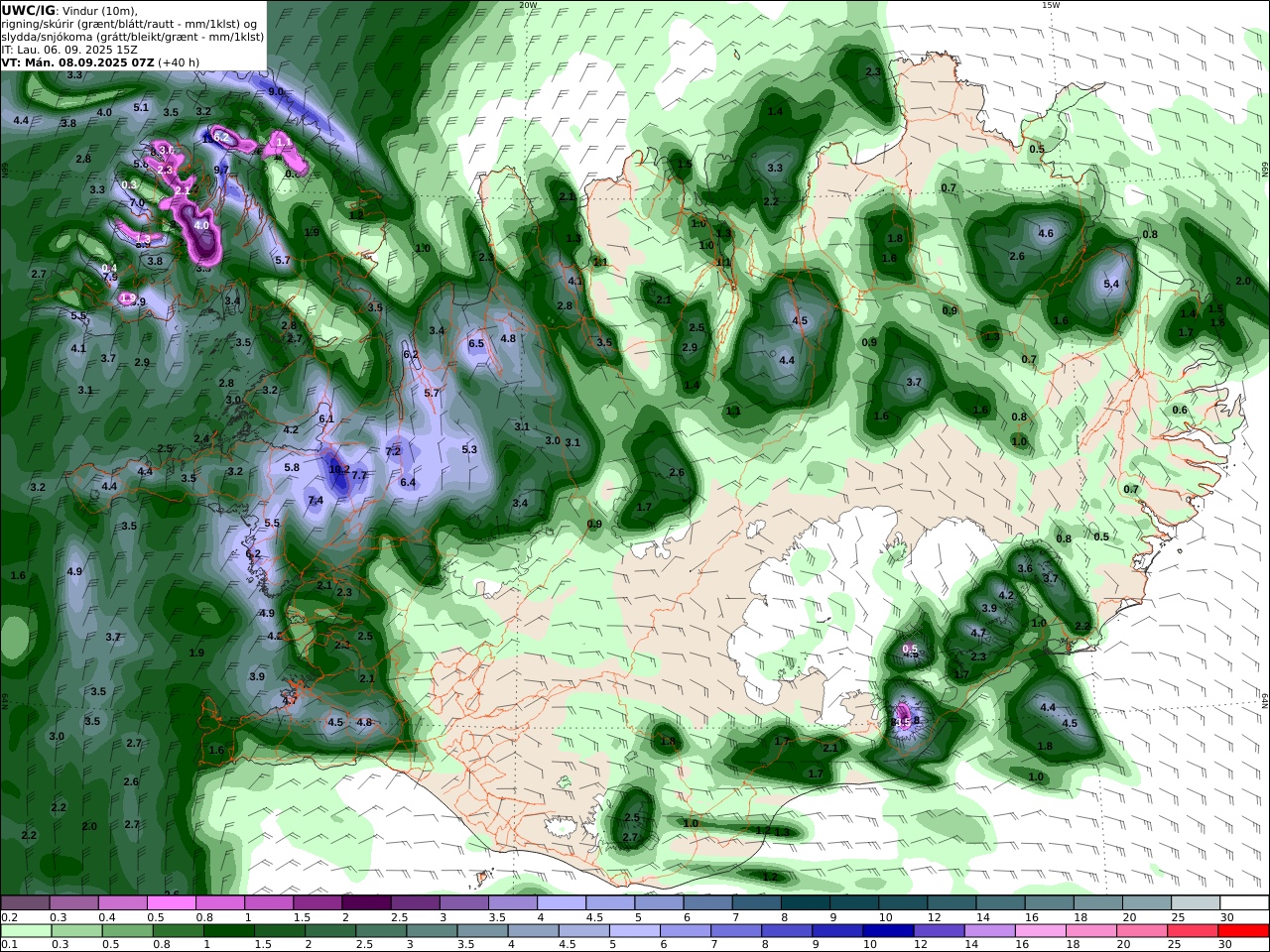Click the 15W longitude label

coord(1051,5)
